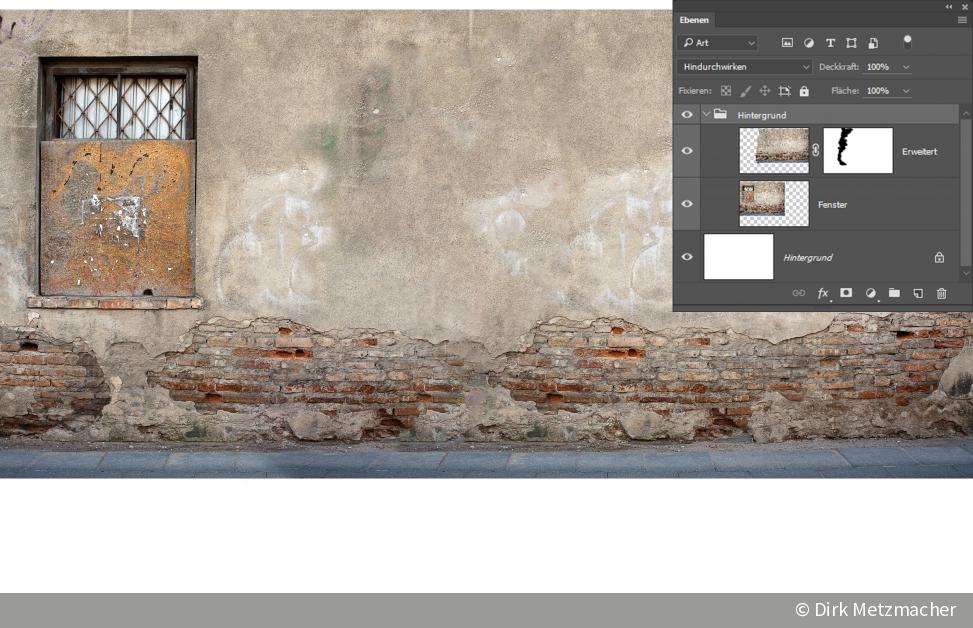
Task: Select the Fenster layer thumbnail
Action: click(x=774, y=204)
